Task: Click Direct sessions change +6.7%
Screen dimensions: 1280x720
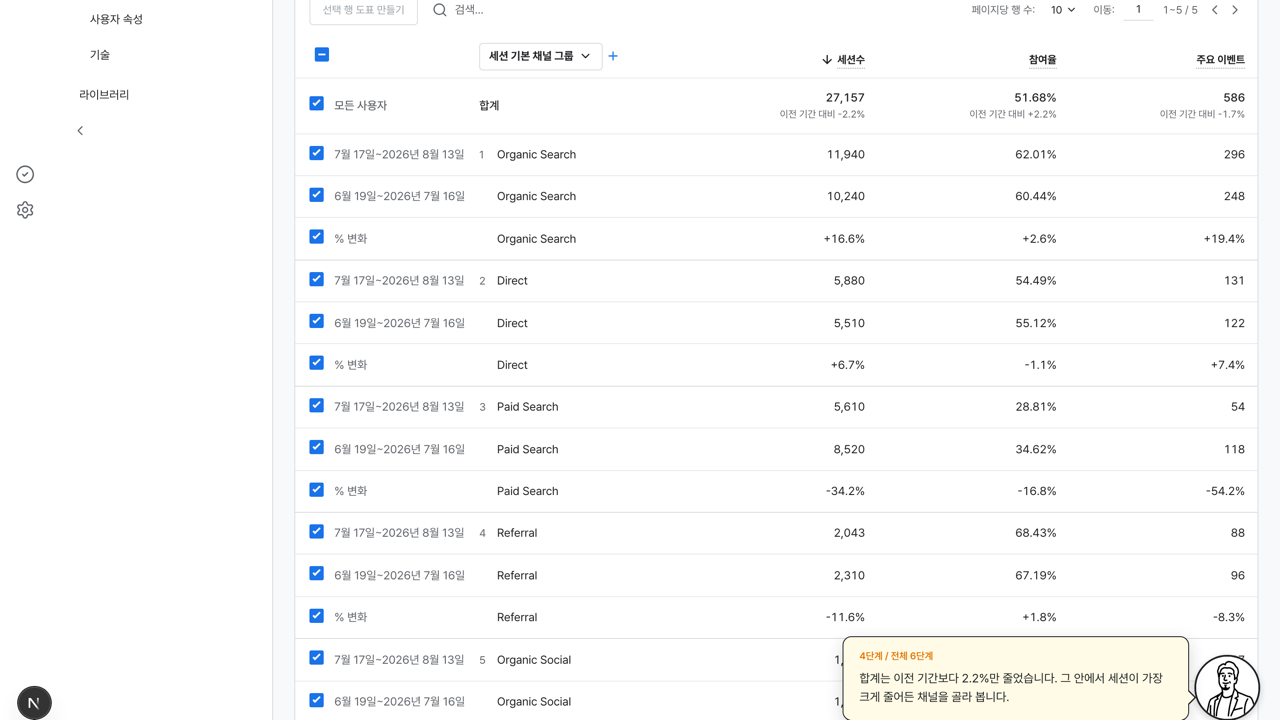Action: pyautogui.click(x=847, y=365)
